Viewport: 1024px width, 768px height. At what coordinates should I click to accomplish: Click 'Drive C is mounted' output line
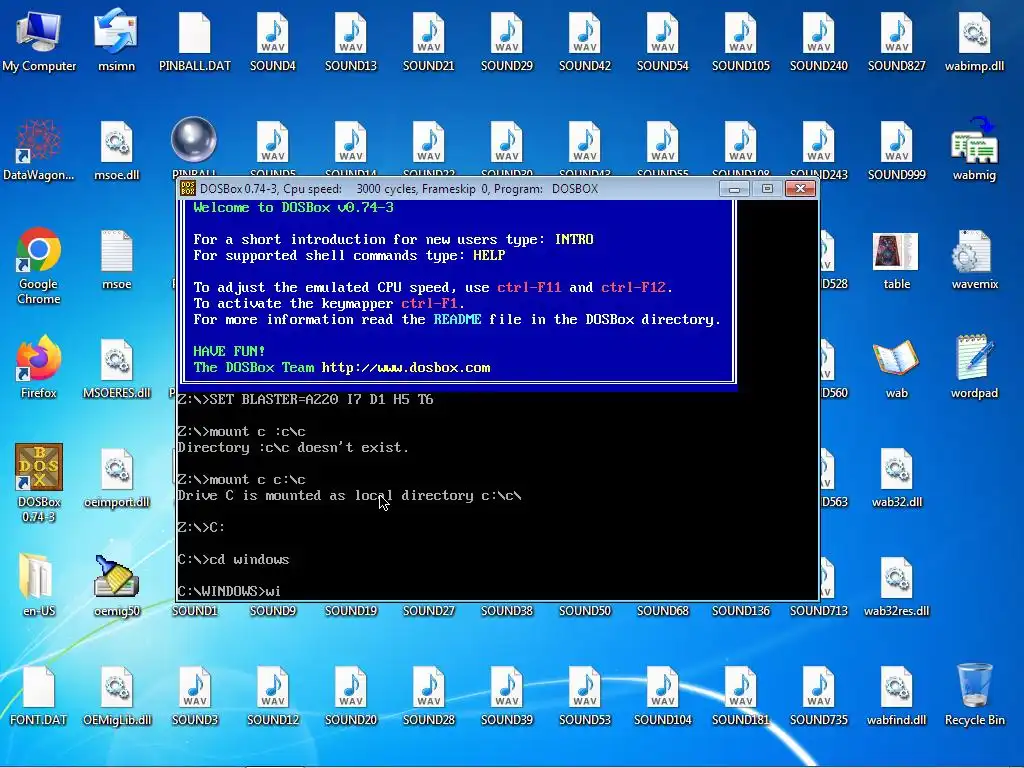[x=349, y=496]
